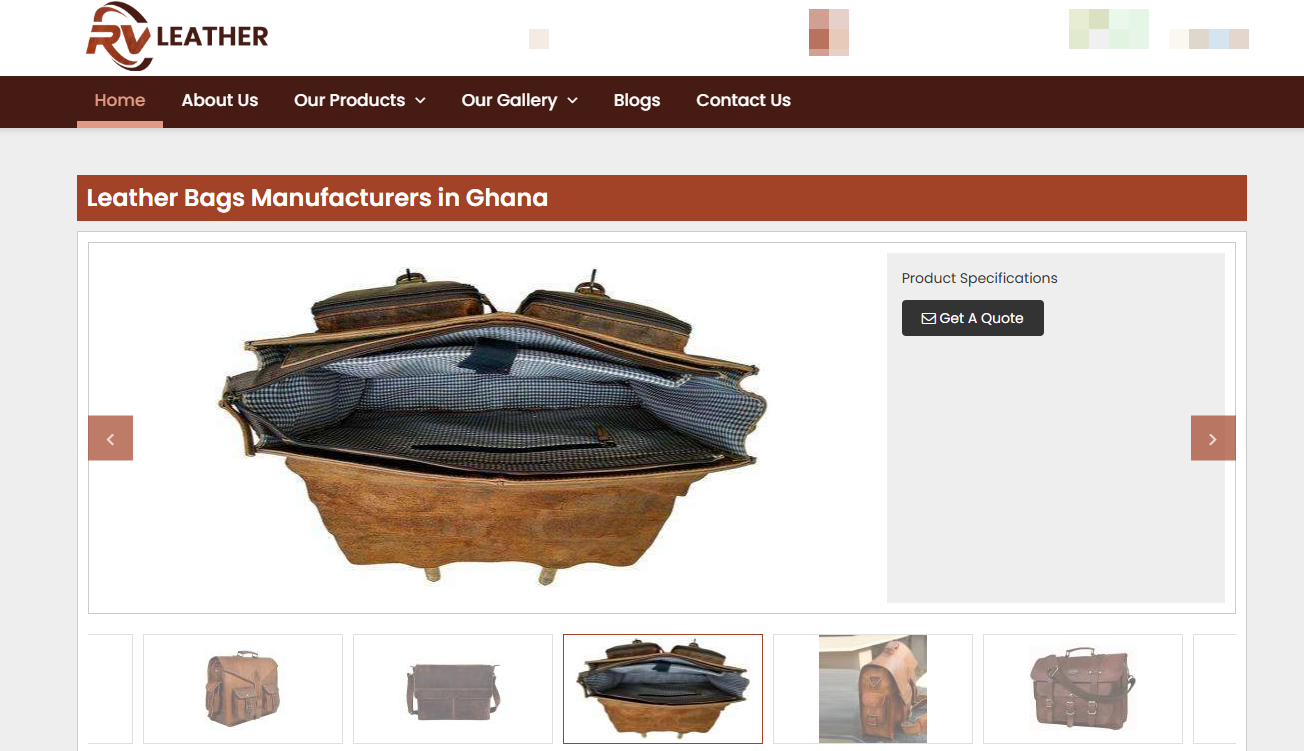1304x751 pixels.
Task: Select the outdoor backpack photo thumbnail
Action: [x=873, y=689]
